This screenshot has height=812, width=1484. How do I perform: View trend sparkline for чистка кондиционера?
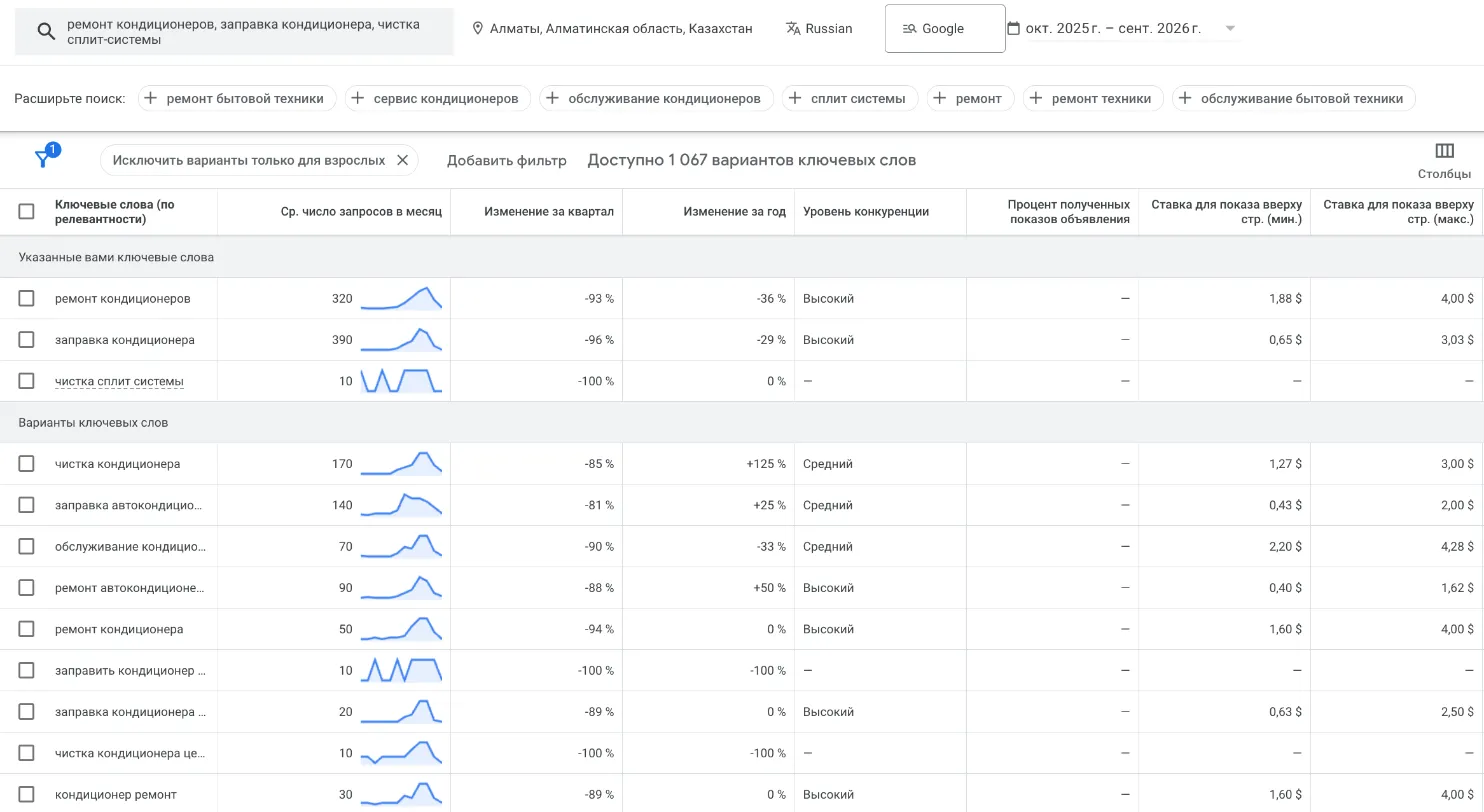(401, 464)
